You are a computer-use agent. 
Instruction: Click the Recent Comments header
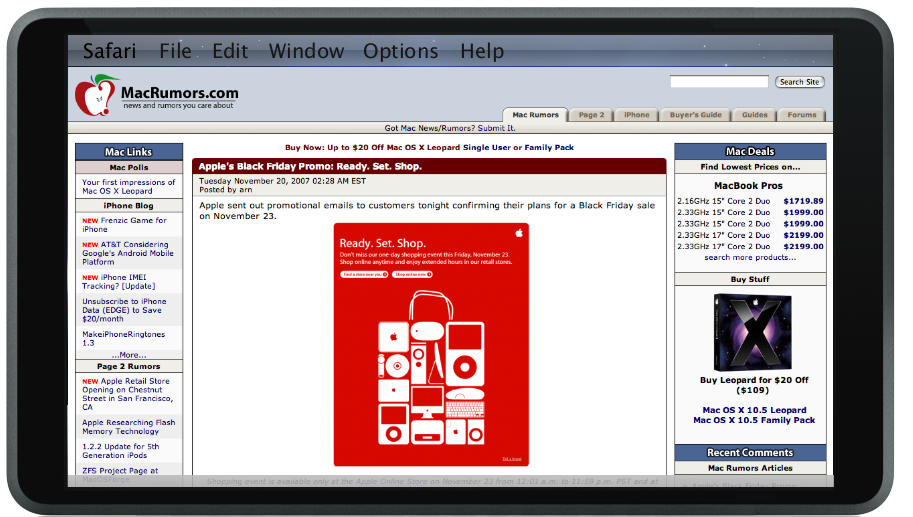[750, 452]
